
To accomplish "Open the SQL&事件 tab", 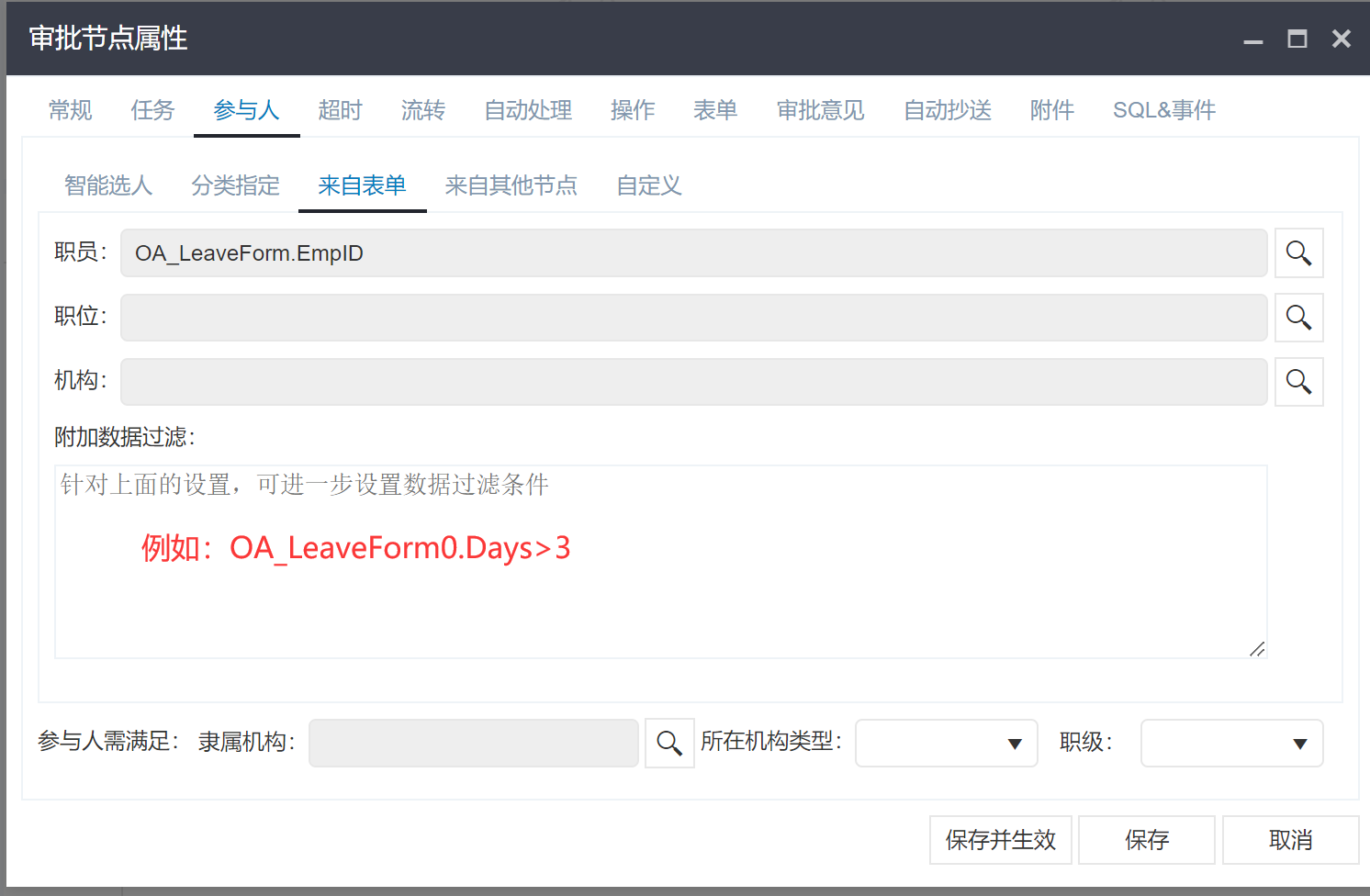I will pos(1163,110).
